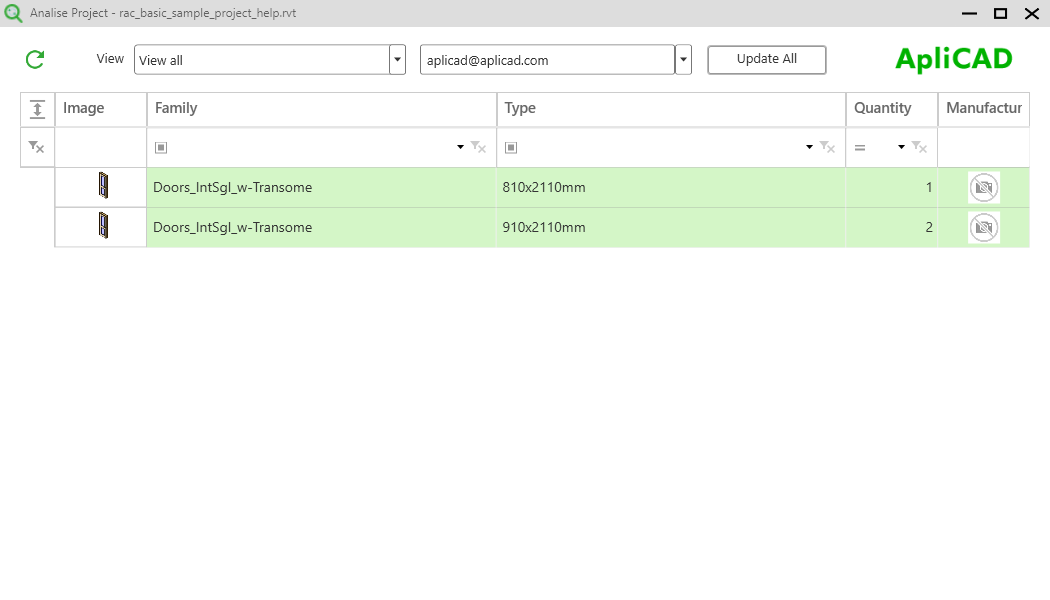This screenshot has width=1050, height=600.
Task: Clear the Type column filter icon
Action: [827, 147]
